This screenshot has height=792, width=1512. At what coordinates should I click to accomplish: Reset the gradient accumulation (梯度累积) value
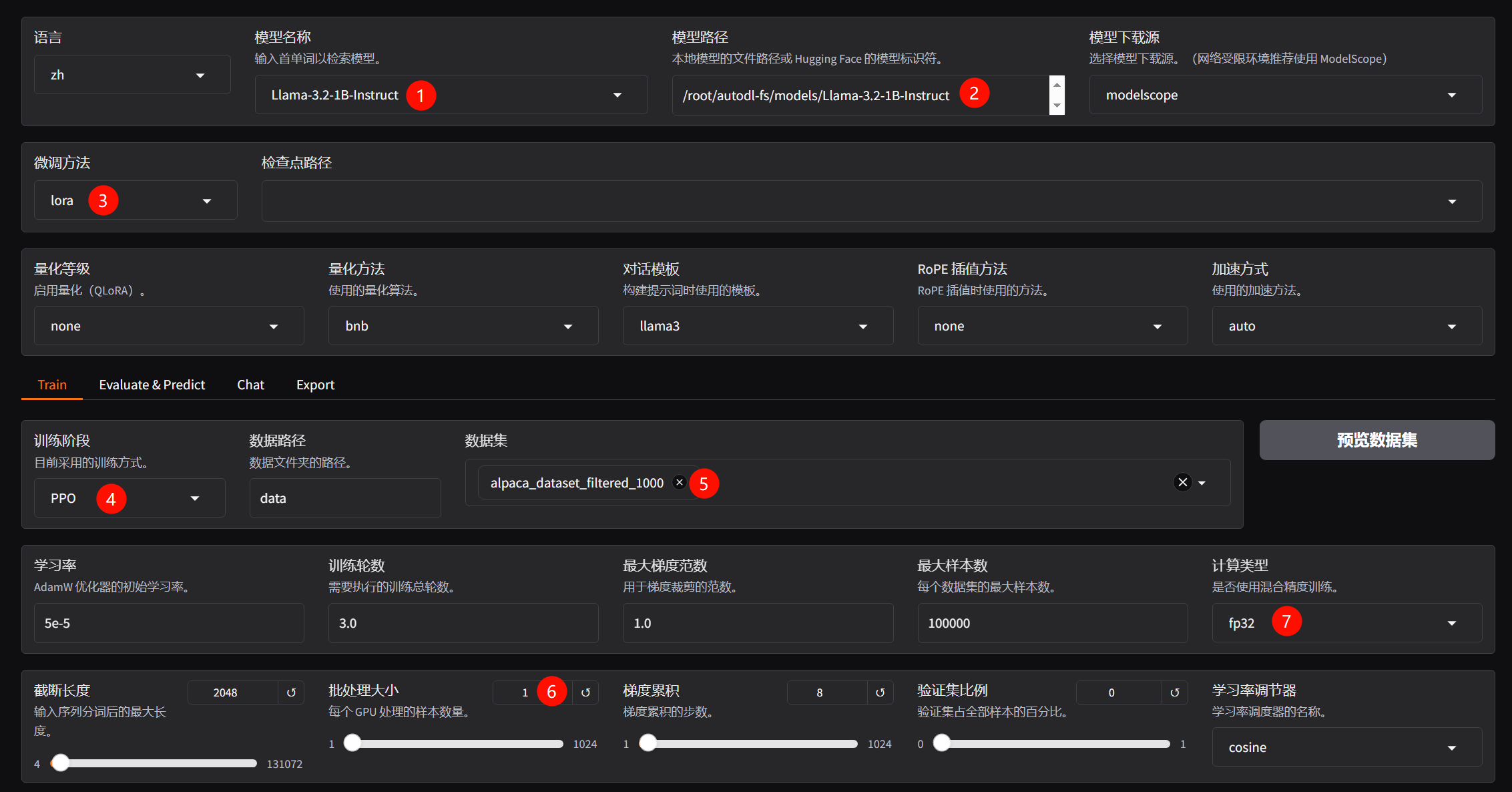click(880, 692)
